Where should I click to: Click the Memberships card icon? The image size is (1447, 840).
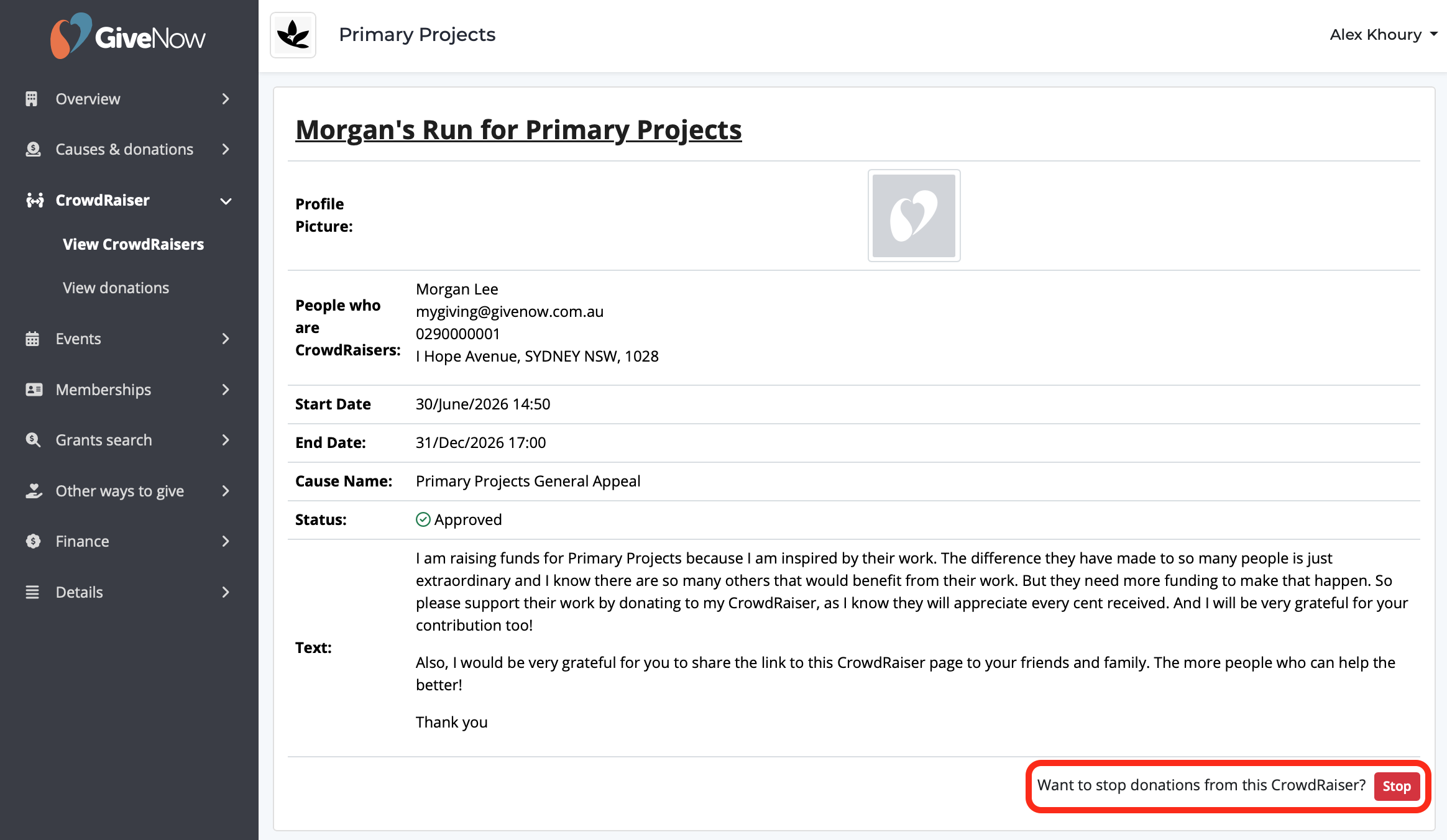click(34, 390)
